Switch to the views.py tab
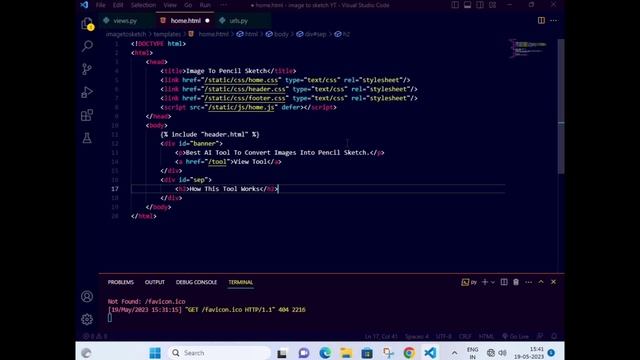This screenshot has width=640, height=360. tap(125, 20)
